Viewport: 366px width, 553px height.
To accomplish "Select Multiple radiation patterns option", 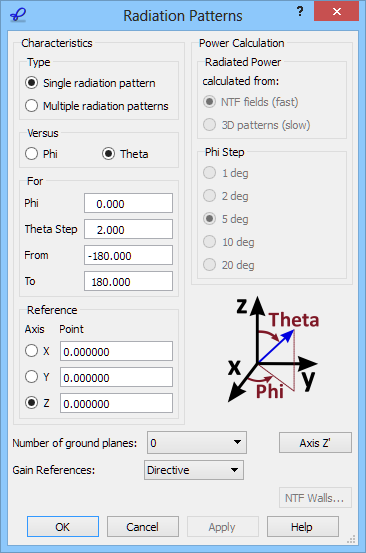I will click(97, 106).
